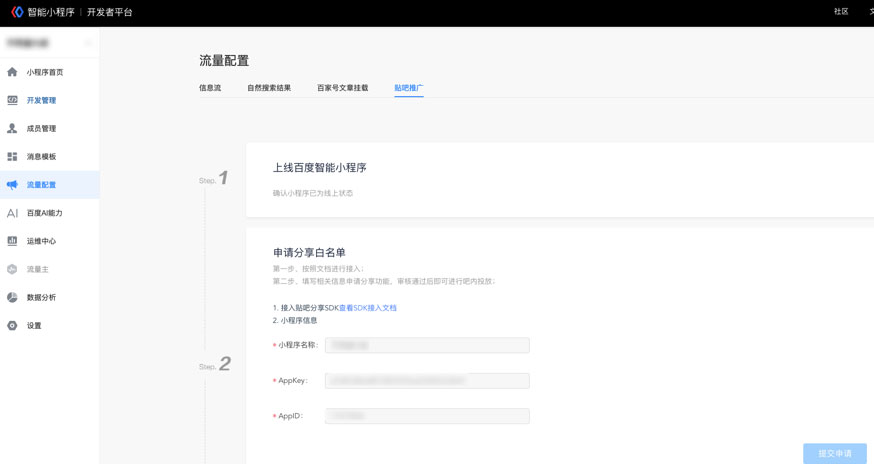874x464 pixels.
Task: Open 开发管理 via its code icon
Action: [x=12, y=100]
